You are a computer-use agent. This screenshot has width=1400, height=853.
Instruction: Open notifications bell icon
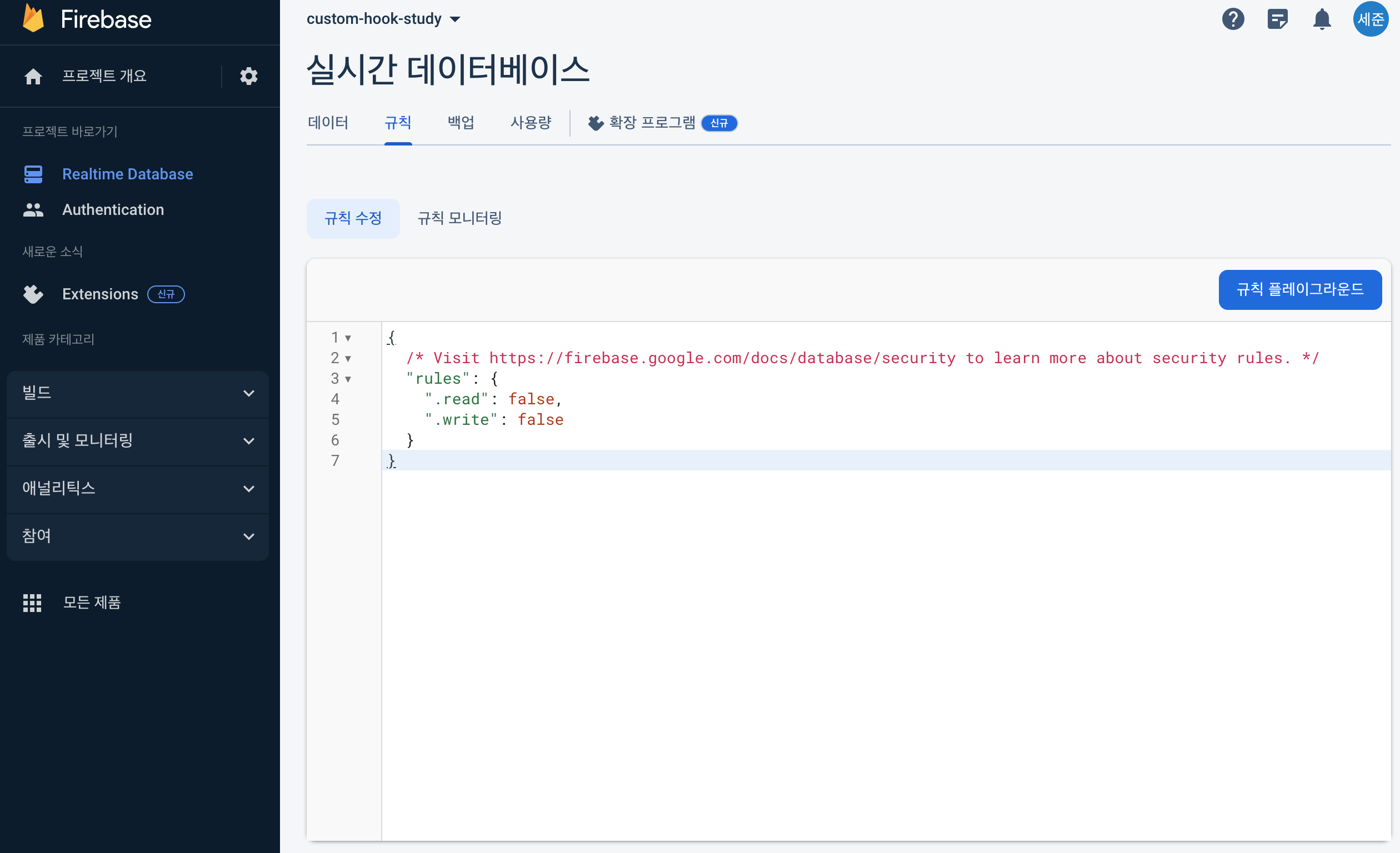(1322, 19)
